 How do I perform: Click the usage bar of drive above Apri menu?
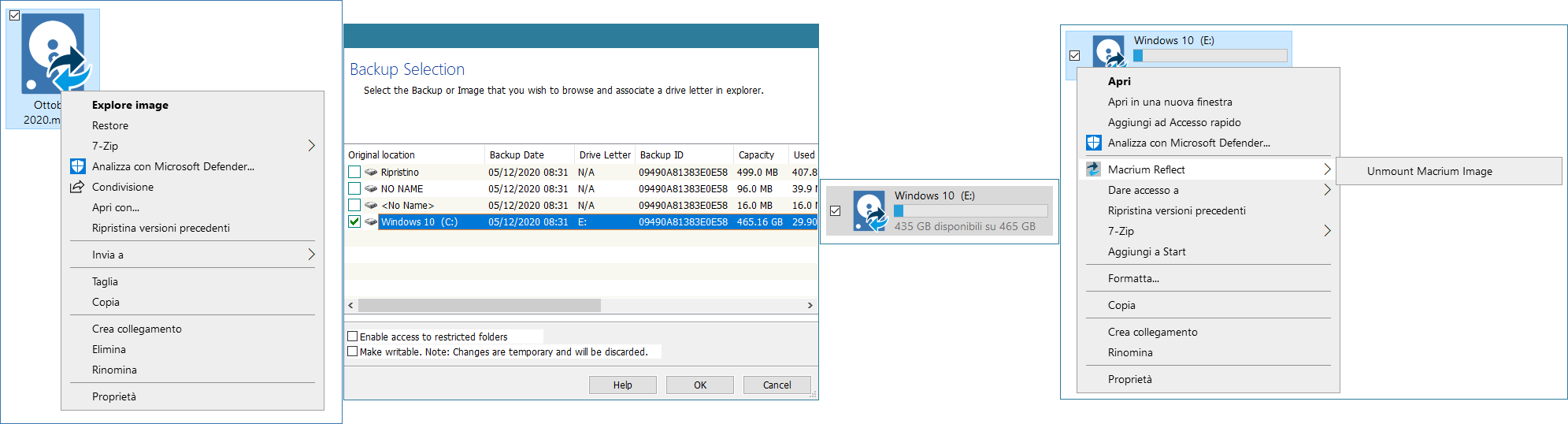(1210, 56)
